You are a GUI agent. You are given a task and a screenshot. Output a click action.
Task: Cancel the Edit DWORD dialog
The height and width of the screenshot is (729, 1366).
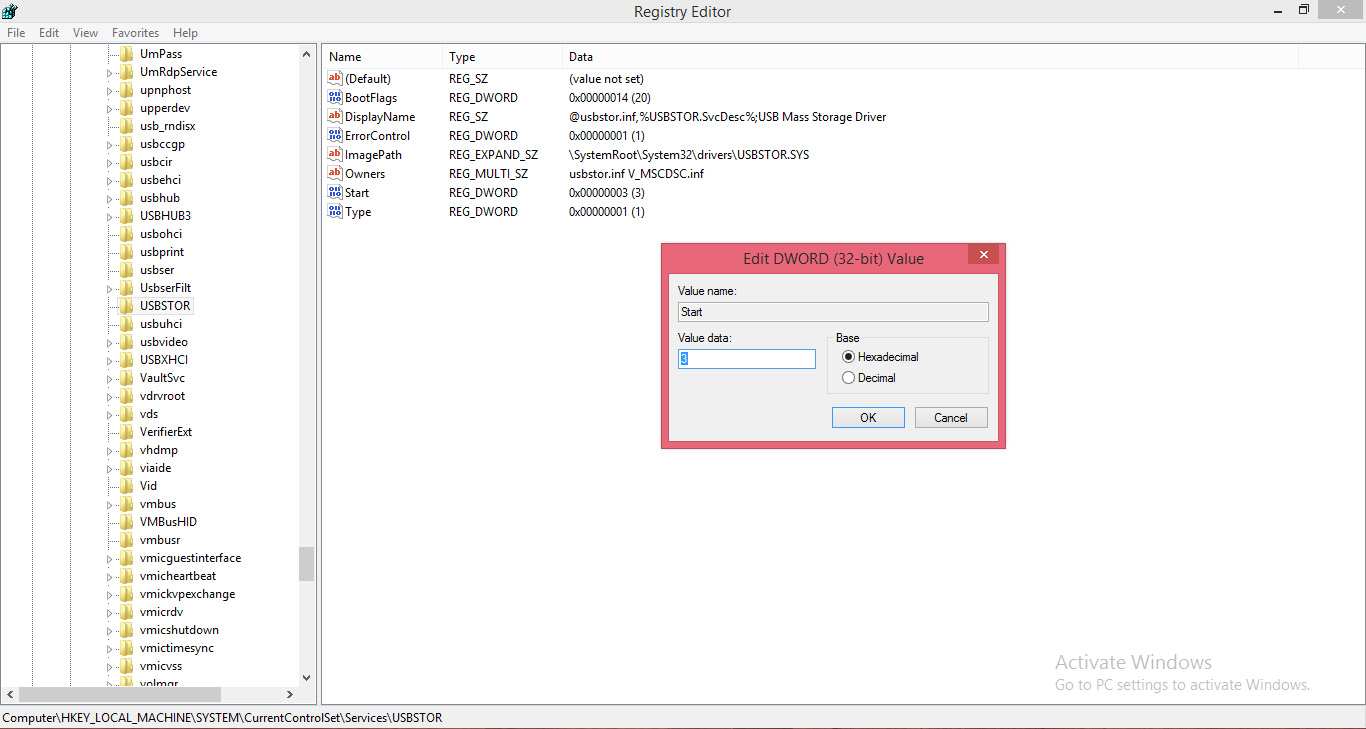(950, 417)
